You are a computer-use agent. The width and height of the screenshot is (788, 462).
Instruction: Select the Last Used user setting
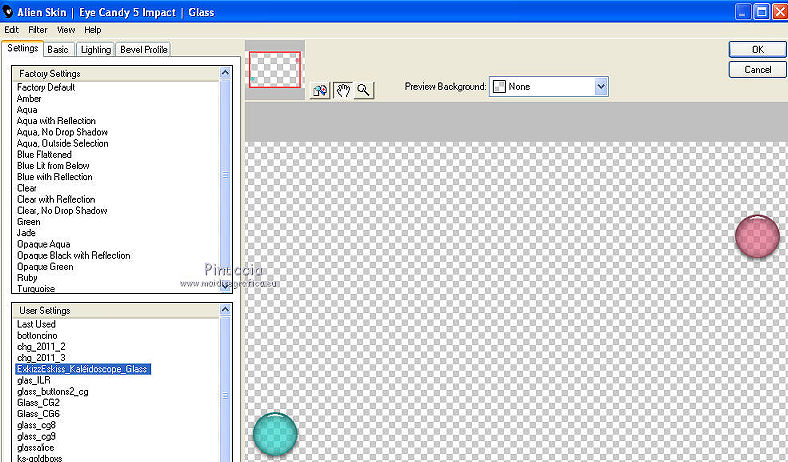click(x=36, y=324)
